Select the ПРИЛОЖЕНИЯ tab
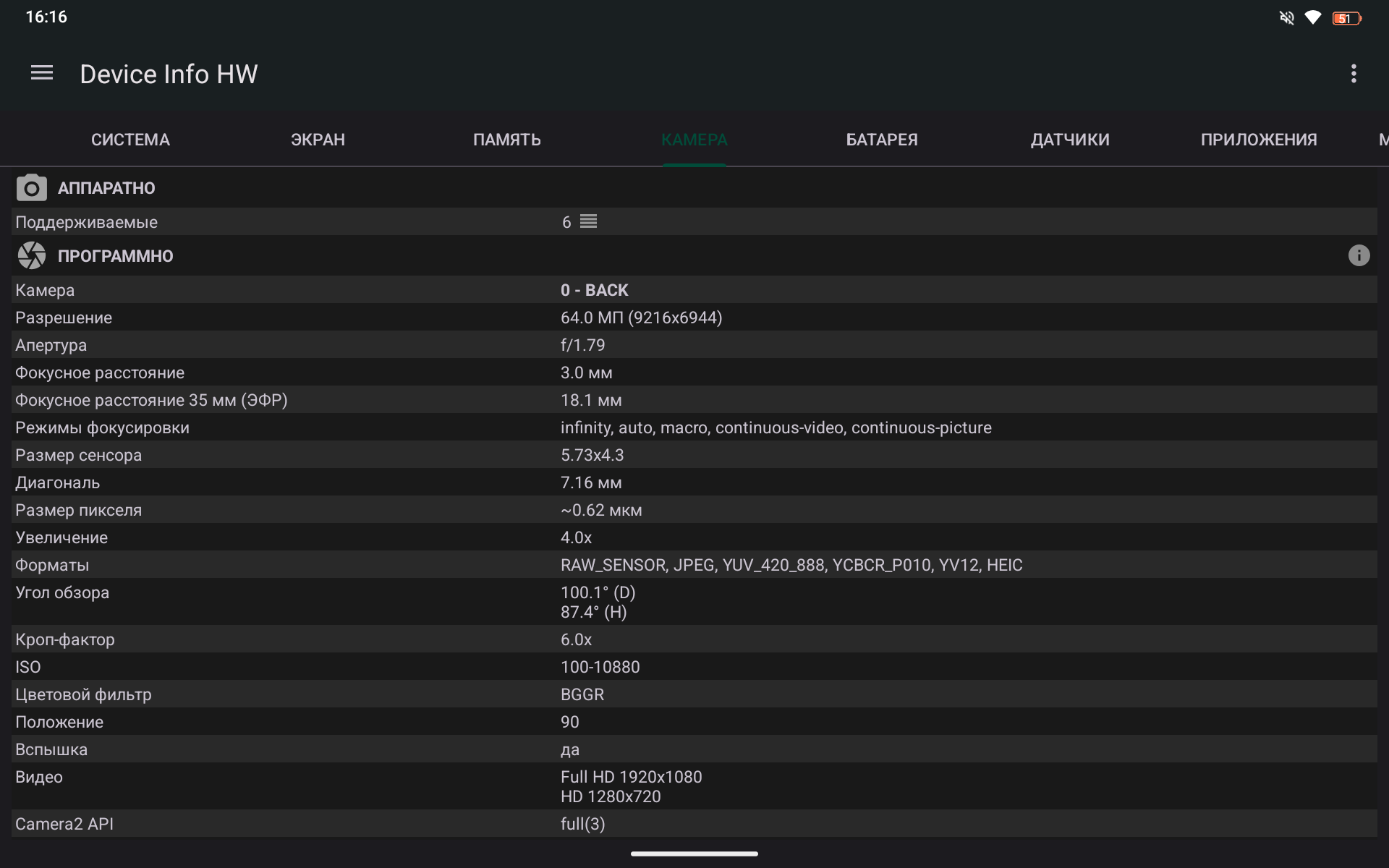 point(1258,140)
